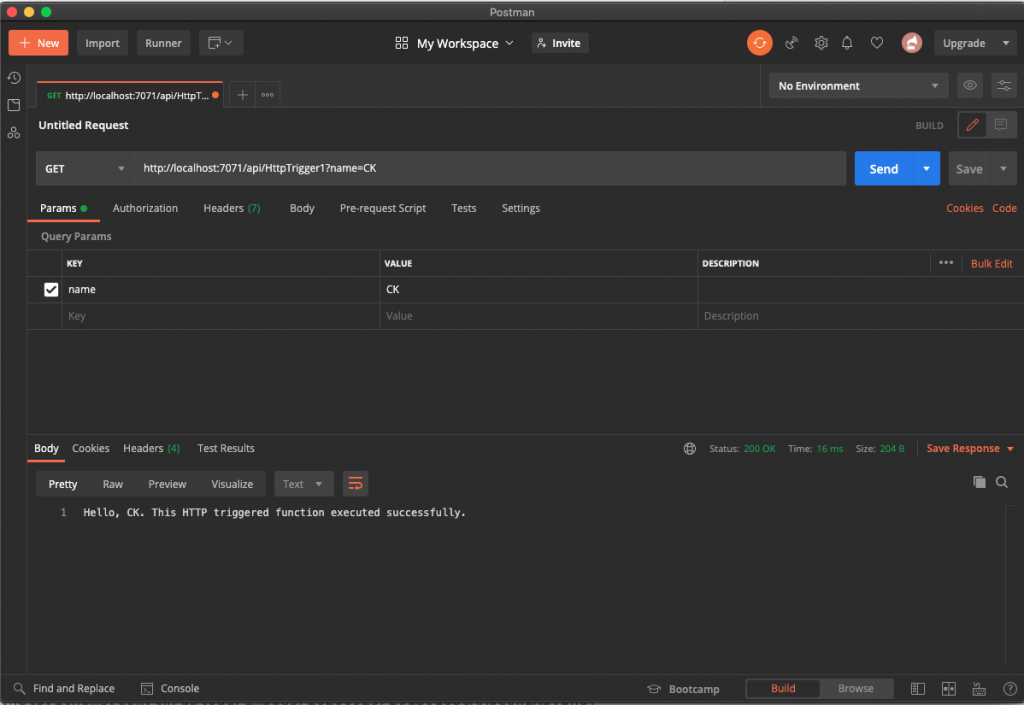The width and height of the screenshot is (1024, 705).
Task: Switch to two-pane view icon
Action: (x=948, y=689)
